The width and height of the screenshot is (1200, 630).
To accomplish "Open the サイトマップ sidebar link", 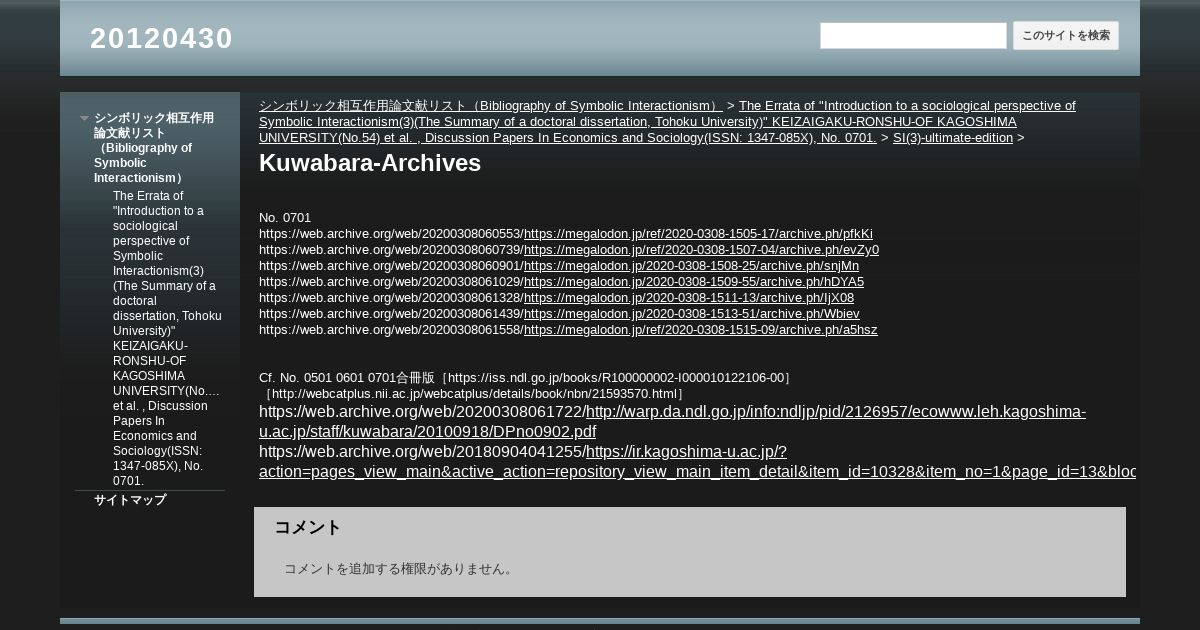I will coord(130,500).
